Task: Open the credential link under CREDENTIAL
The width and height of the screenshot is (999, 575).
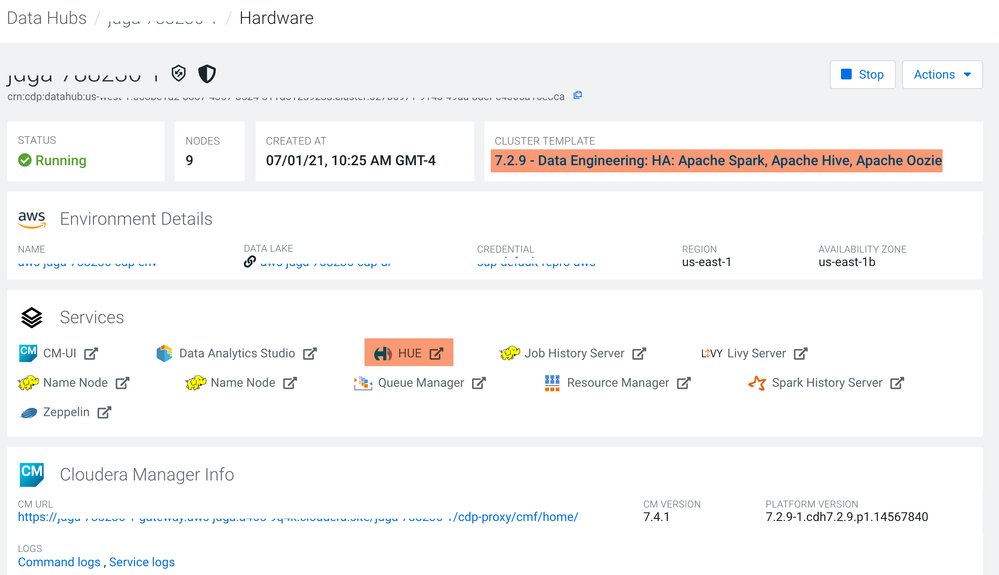Action: (536, 262)
